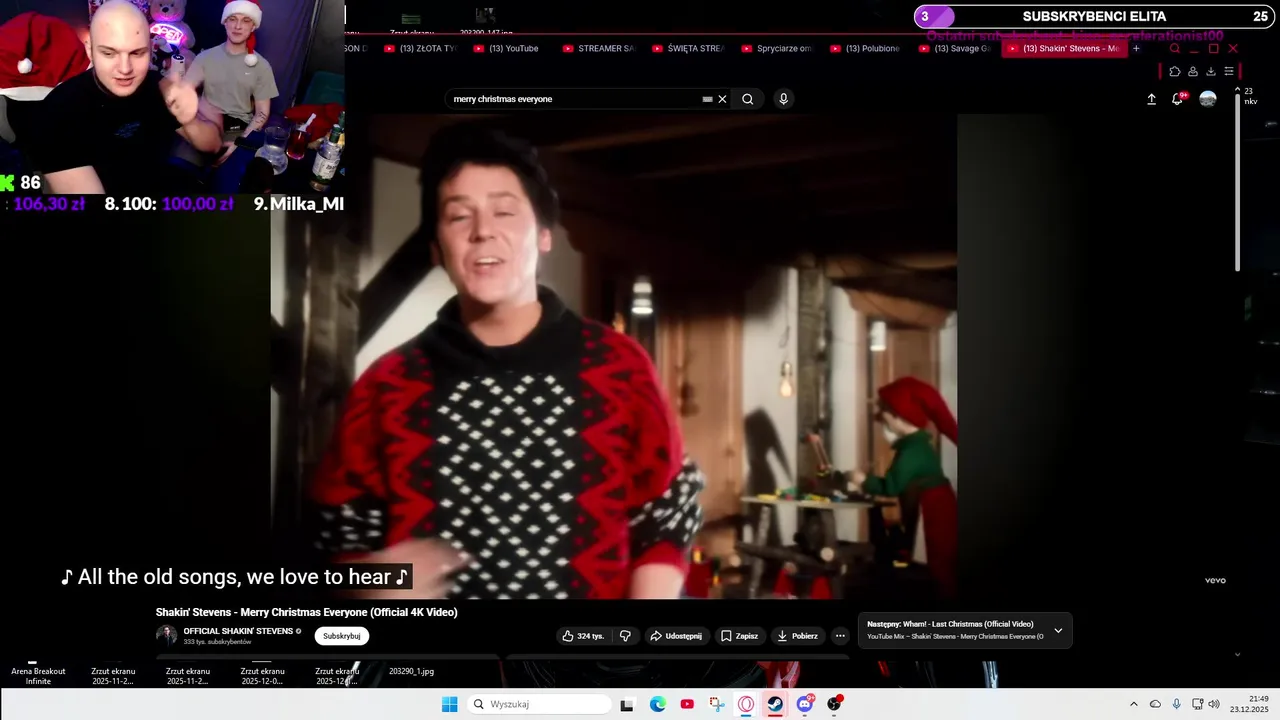Viewport: 1280px width, 720px height.
Task: Switch to the (13) ZŁOTA TY tab
Action: coord(419,48)
